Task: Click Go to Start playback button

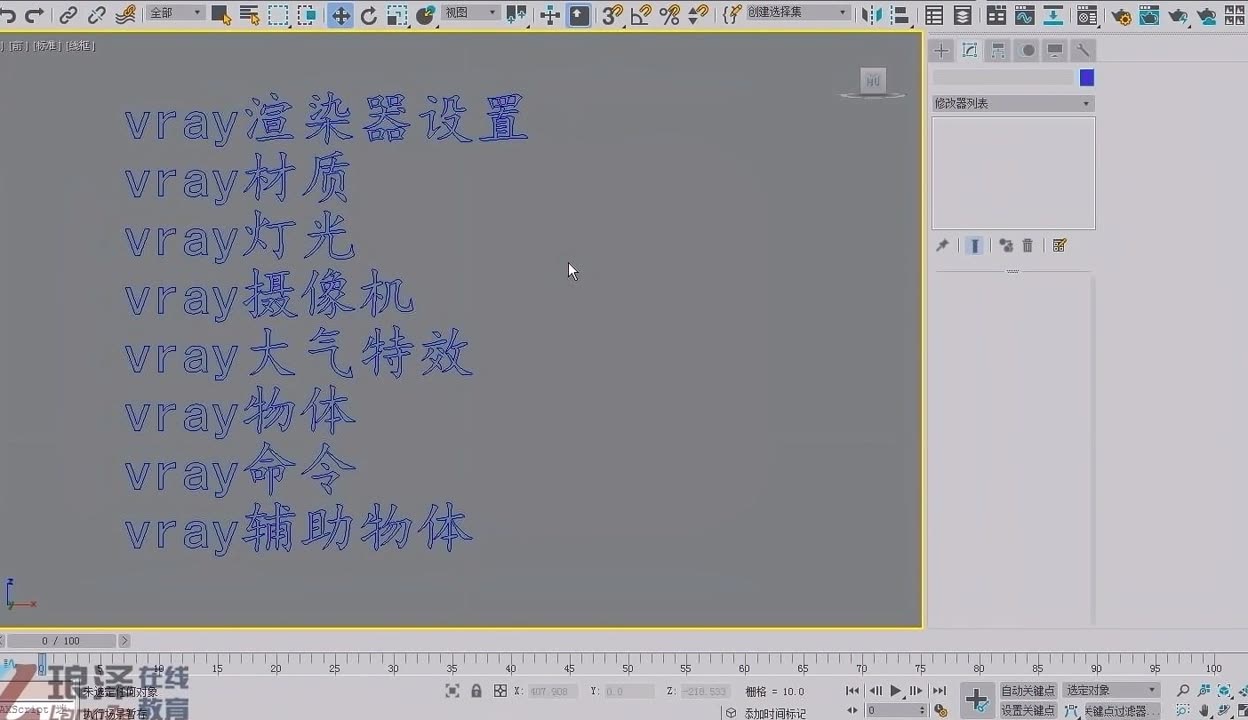Action: tap(852, 691)
